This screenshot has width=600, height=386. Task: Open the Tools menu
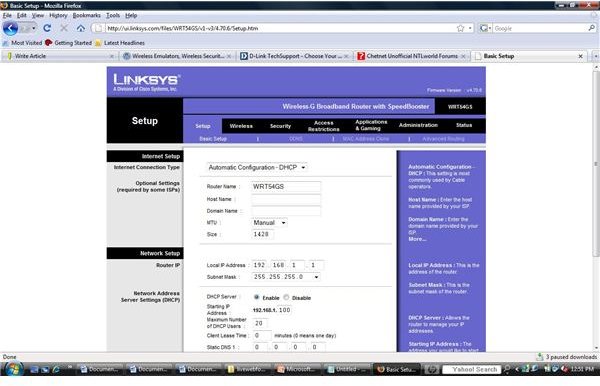pyautogui.click(x=113, y=15)
